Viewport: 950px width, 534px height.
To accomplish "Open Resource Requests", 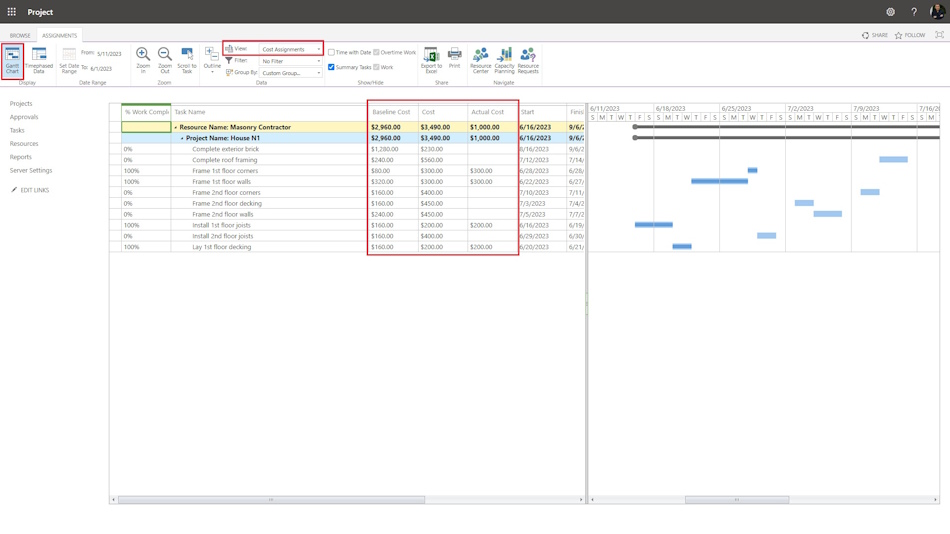I will coord(528,61).
